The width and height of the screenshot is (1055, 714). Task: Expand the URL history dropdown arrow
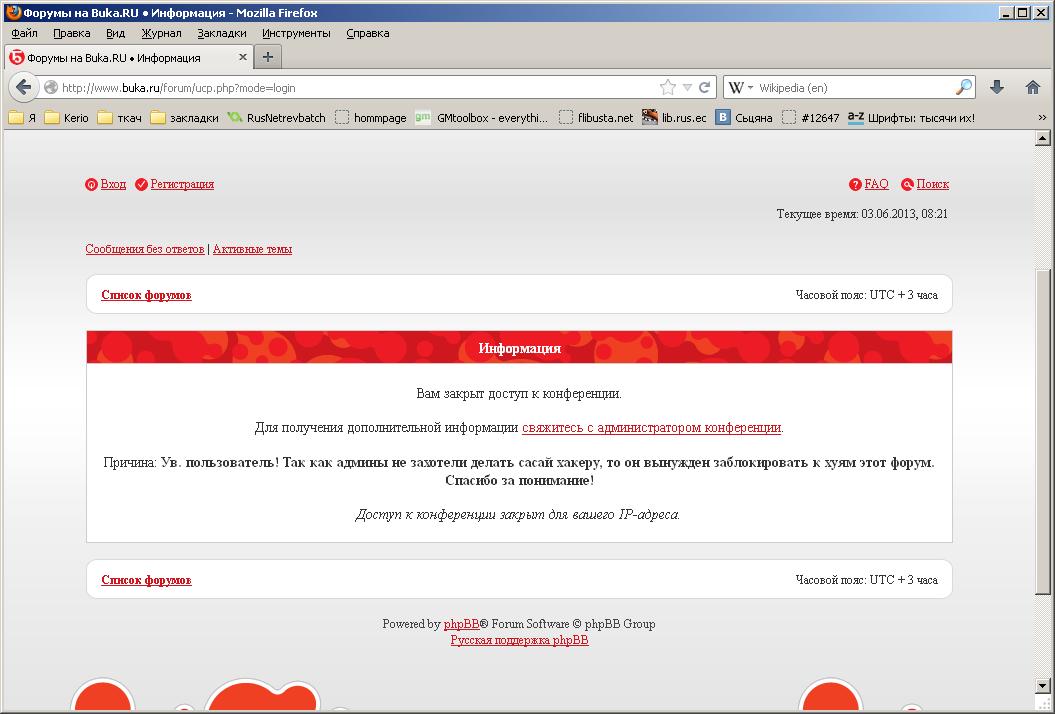pos(687,88)
